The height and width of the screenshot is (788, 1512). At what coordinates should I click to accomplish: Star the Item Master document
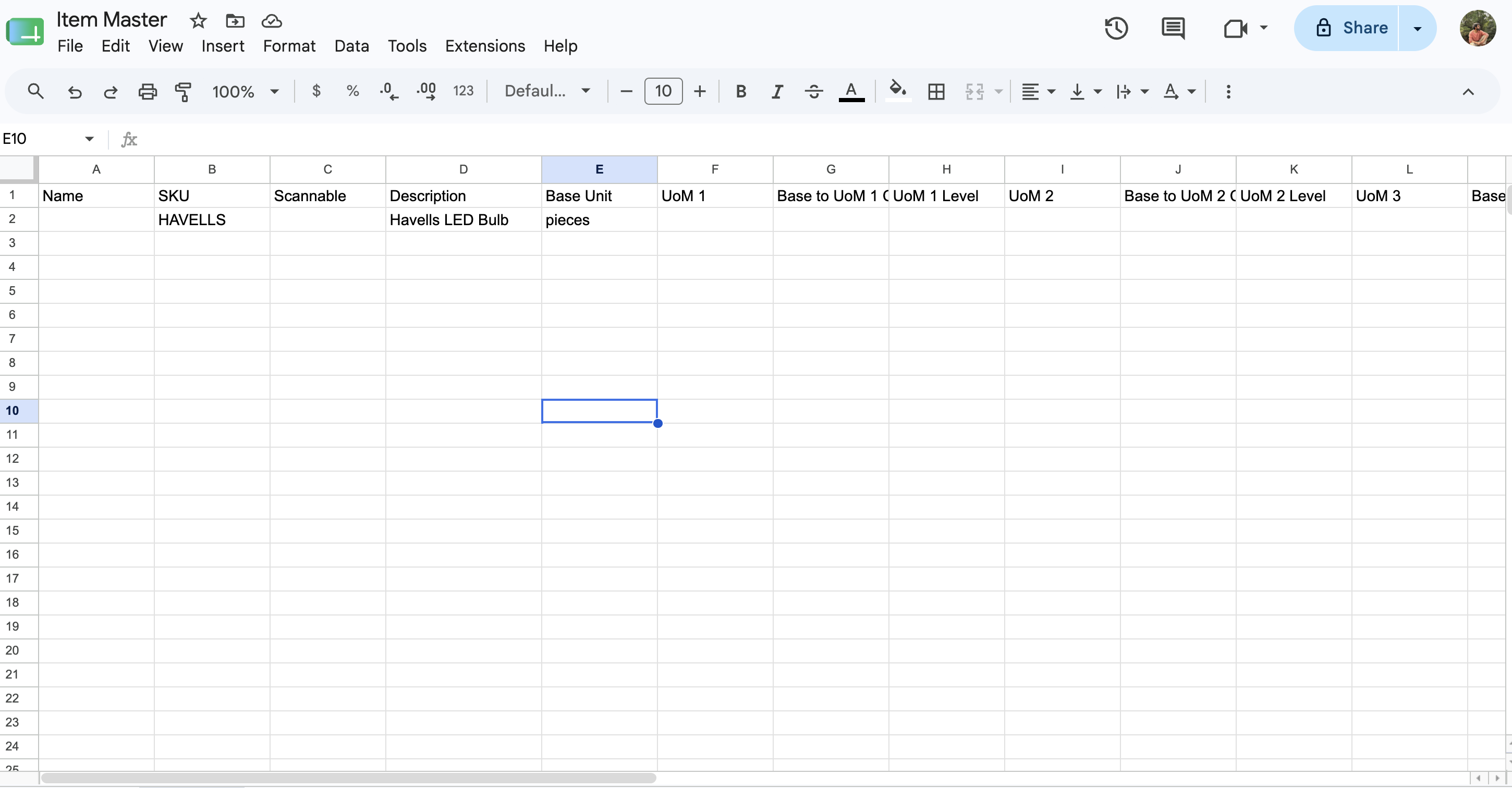tap(199, 21)
